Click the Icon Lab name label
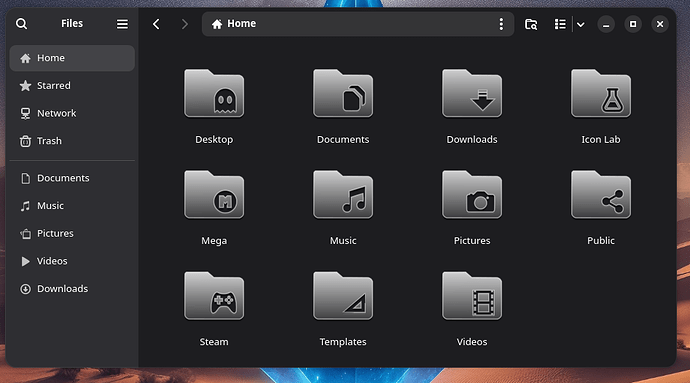Screen dimensions: 690x383 pos(601,140)
